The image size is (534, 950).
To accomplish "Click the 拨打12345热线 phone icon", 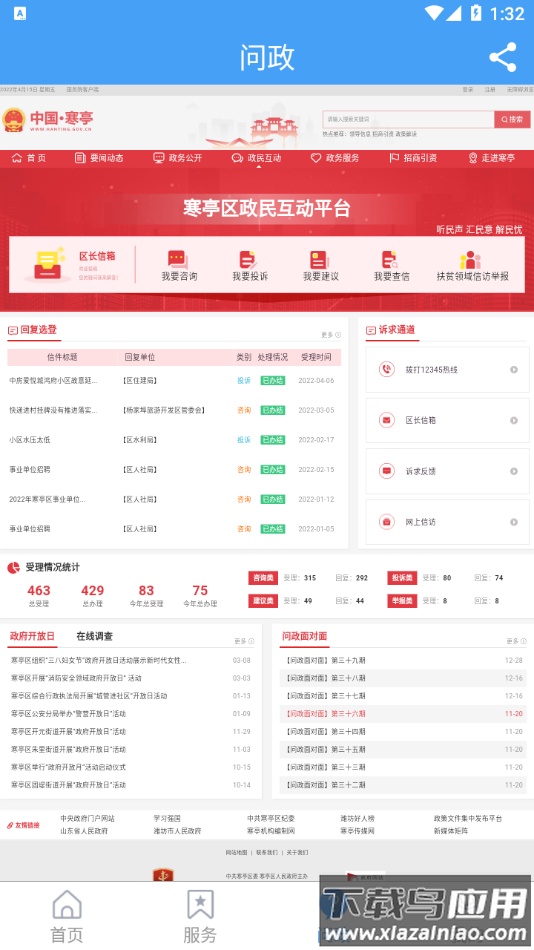I will point(387,369).
